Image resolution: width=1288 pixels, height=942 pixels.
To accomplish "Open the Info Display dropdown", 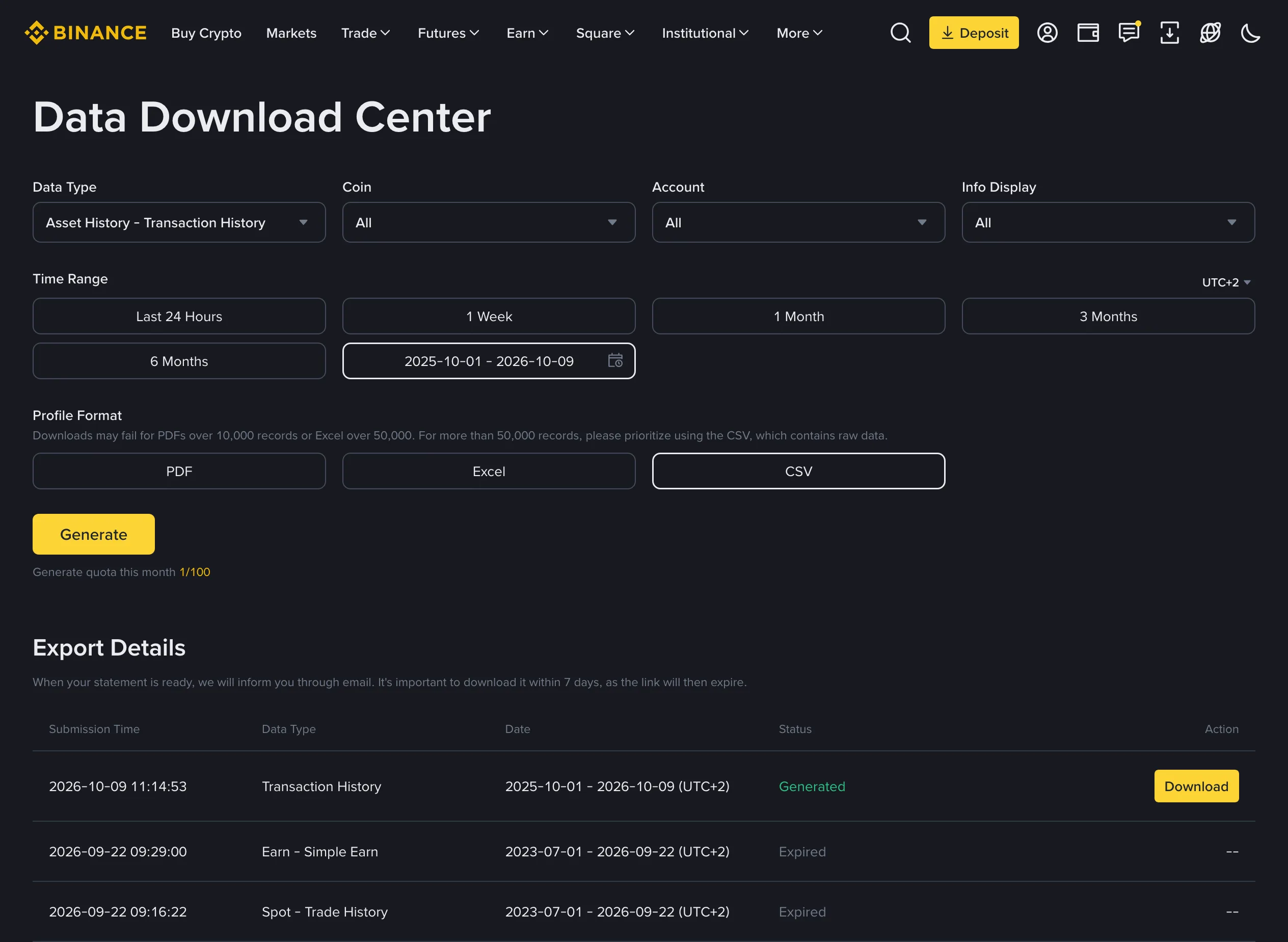I will click(1109, 222).
